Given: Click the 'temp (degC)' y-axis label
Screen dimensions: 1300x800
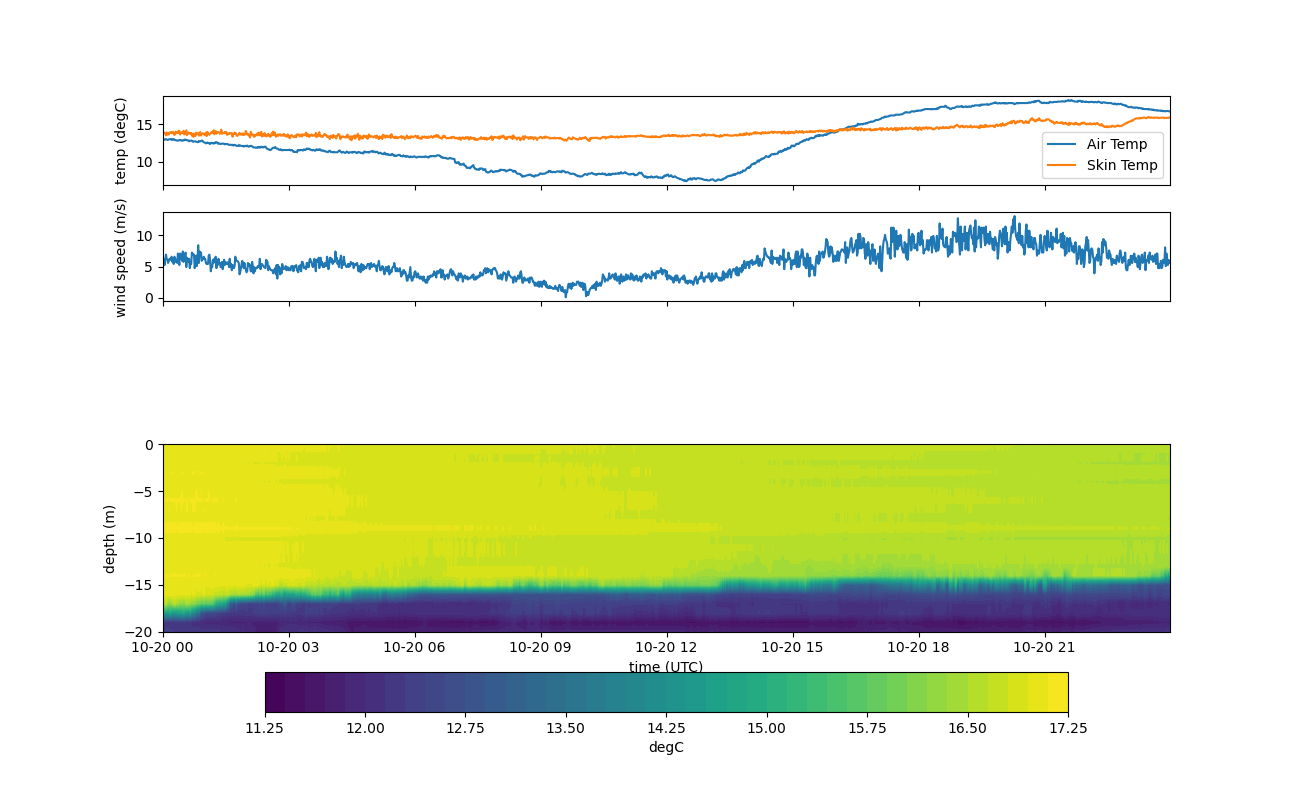Looking at the screenshot, I should [121, 141].
